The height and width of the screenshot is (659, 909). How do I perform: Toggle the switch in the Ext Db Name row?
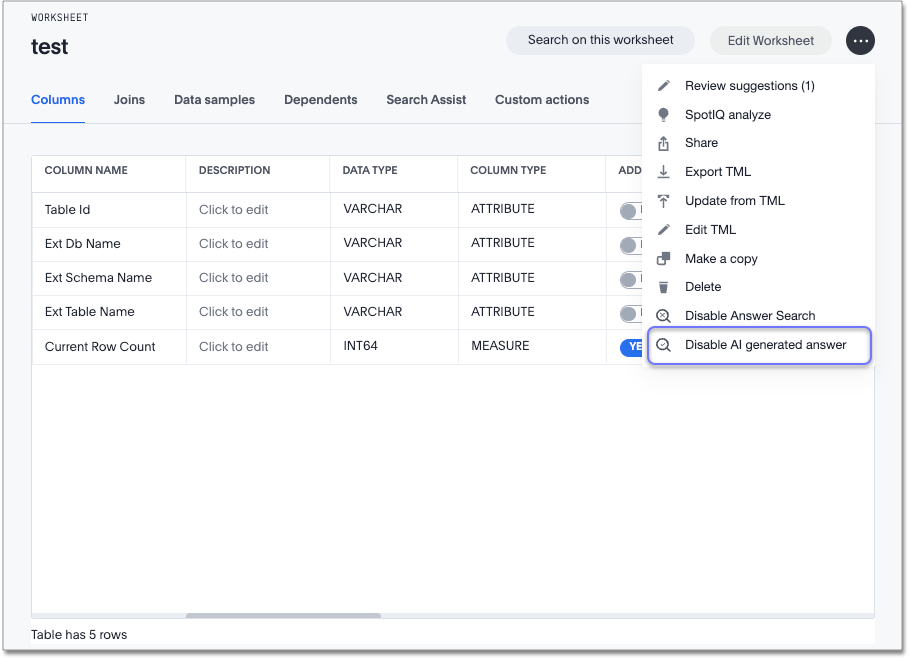pos(630,245)
